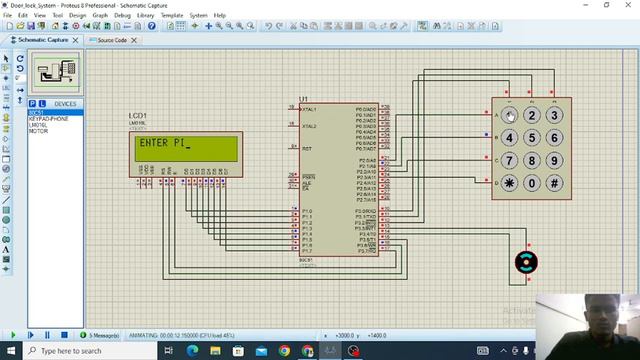Toggle the grid display icon
The width and height of the screenshot is (640, 360).
point(180,26)
